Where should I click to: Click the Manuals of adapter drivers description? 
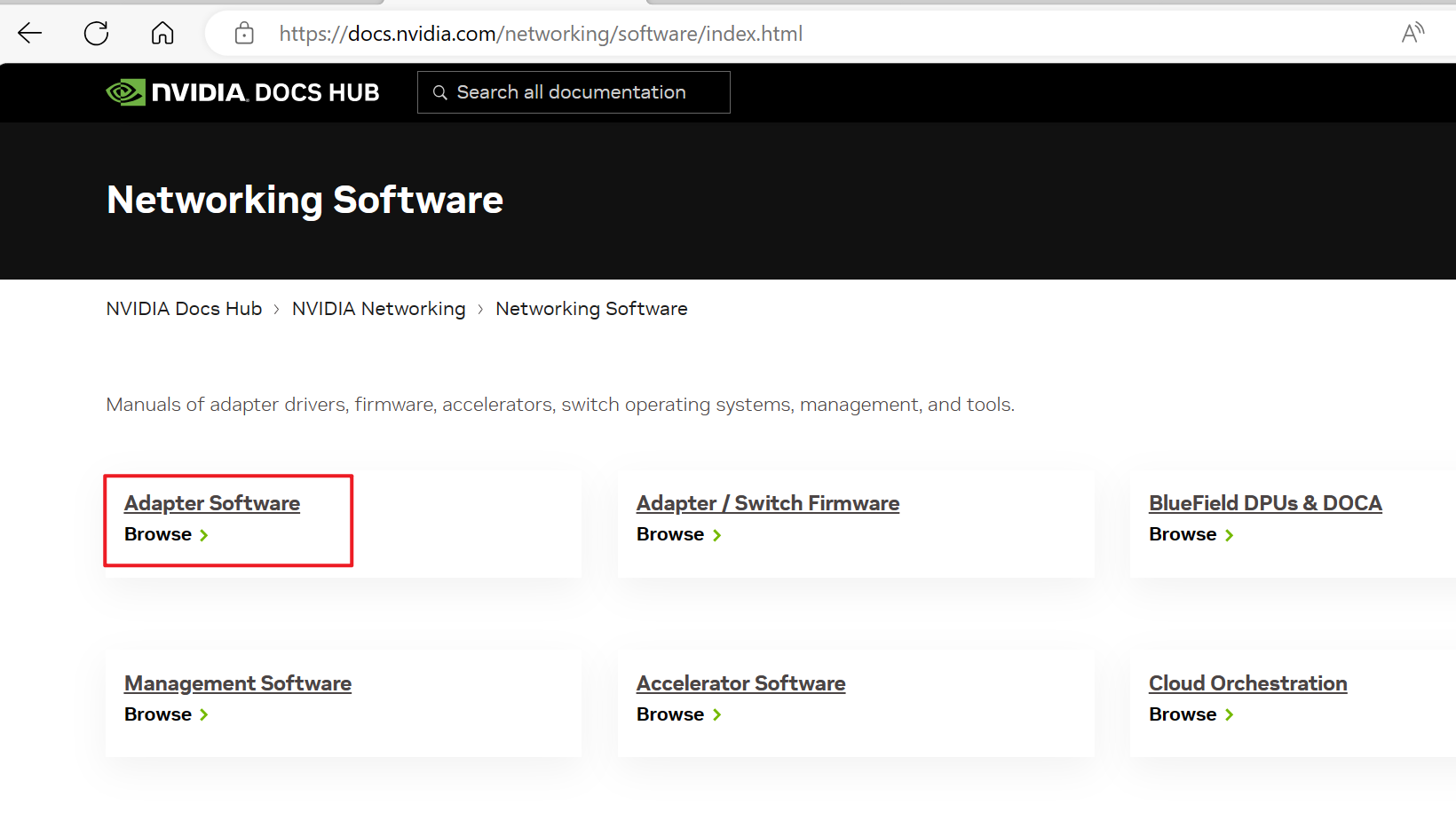(x=560, y=405)
